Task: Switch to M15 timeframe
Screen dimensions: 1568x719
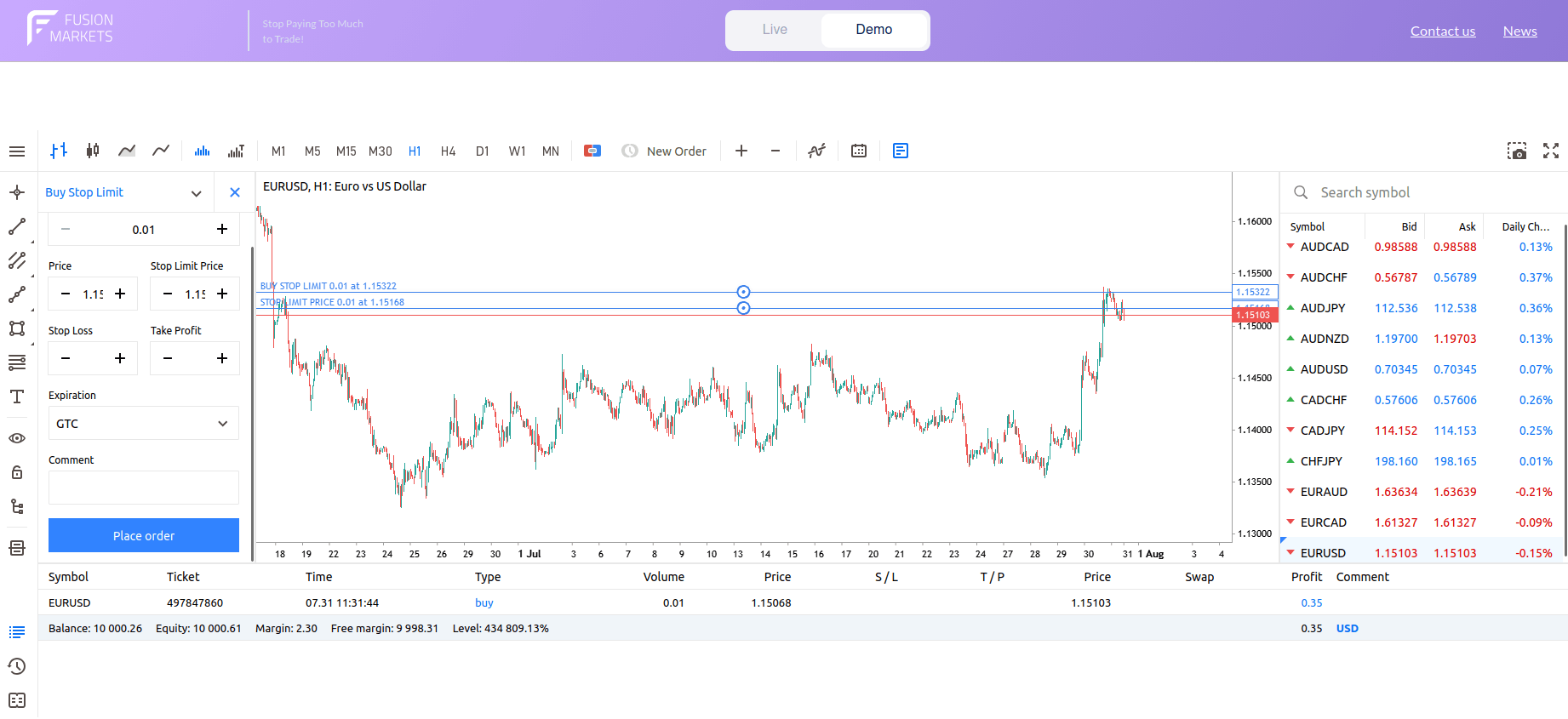Action: [346, 151]
